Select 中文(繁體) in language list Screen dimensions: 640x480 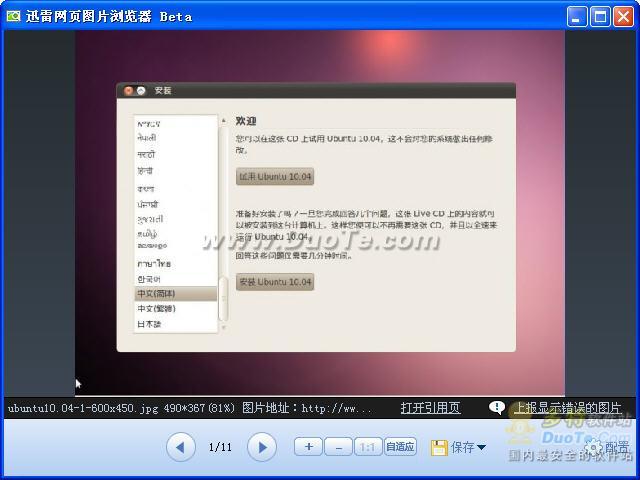coord(176,309)
